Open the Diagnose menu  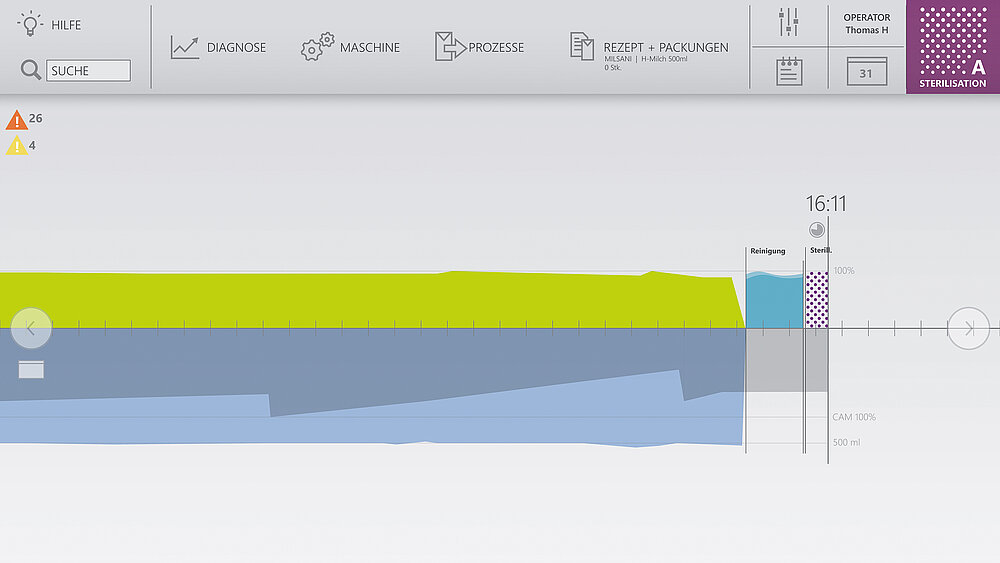click(218, 47)
